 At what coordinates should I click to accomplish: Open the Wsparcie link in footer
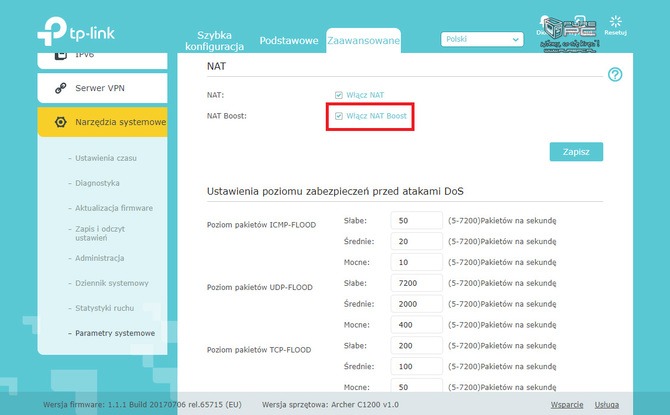[566, 405]
